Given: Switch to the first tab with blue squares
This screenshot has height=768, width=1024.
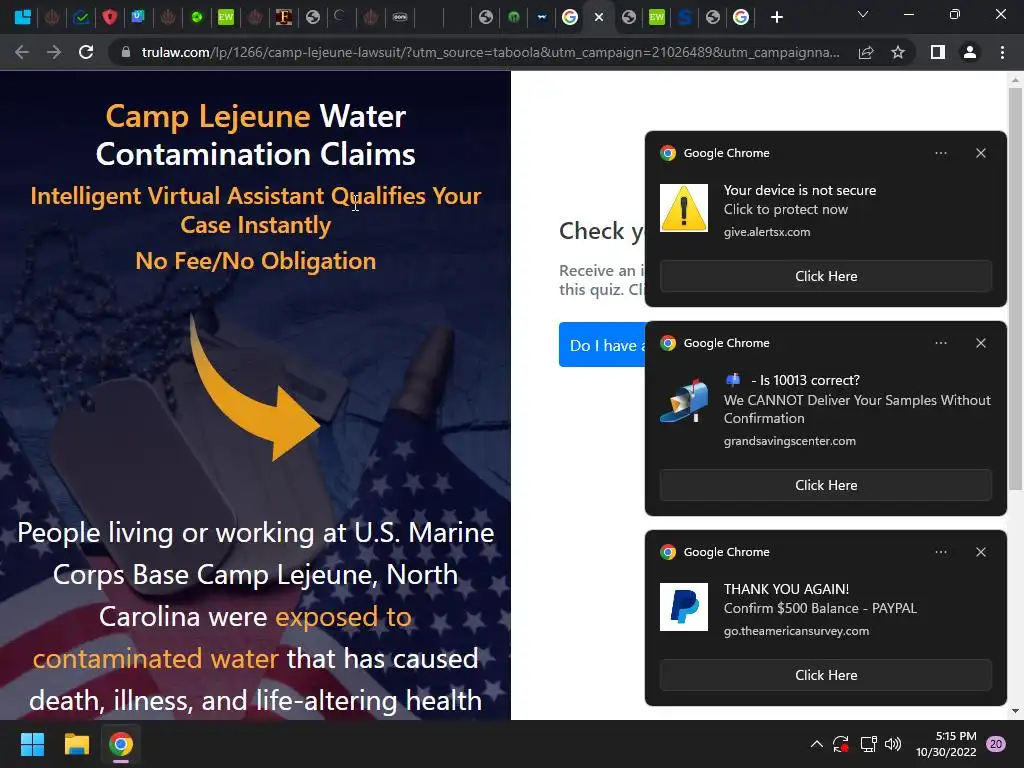Looking at the screenshot, I should click(x=23, y=17).
